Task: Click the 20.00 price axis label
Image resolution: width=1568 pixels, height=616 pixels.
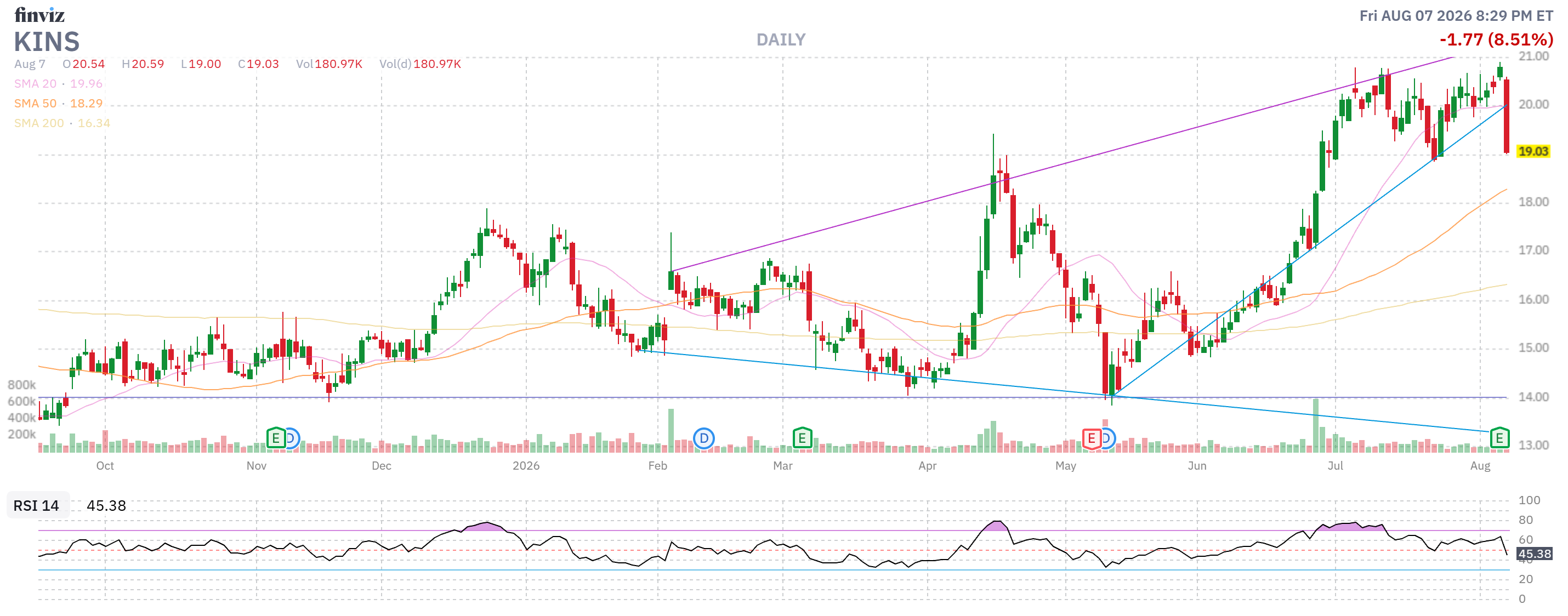Action: pos(1533,104)
